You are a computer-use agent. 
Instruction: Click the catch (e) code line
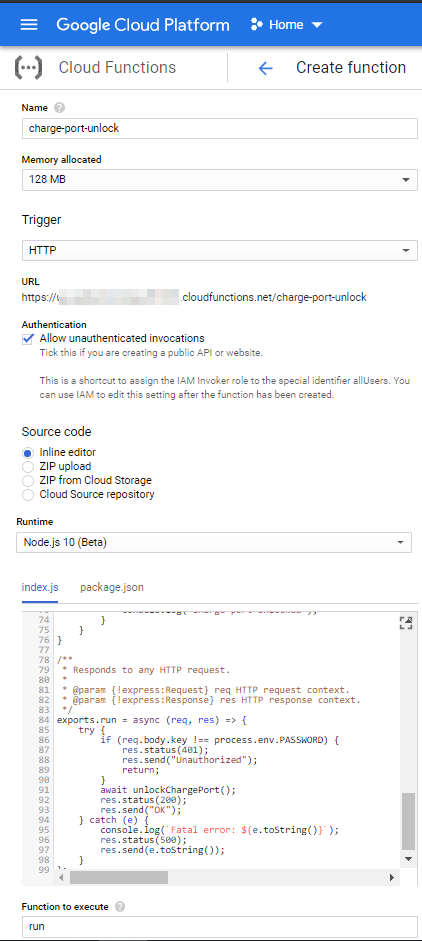point(116,820)
